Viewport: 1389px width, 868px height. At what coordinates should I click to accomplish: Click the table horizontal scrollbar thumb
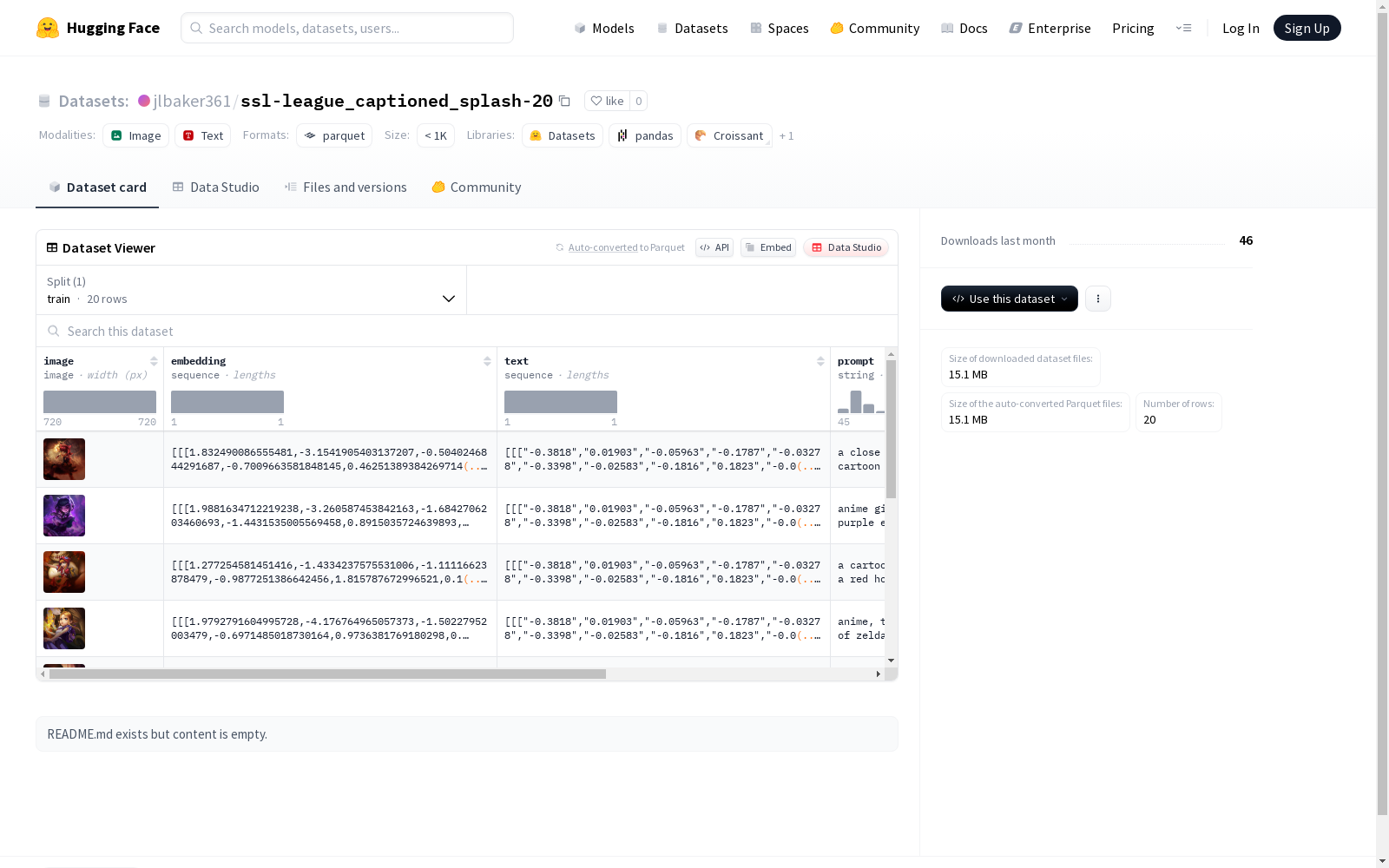coord(327,674)
